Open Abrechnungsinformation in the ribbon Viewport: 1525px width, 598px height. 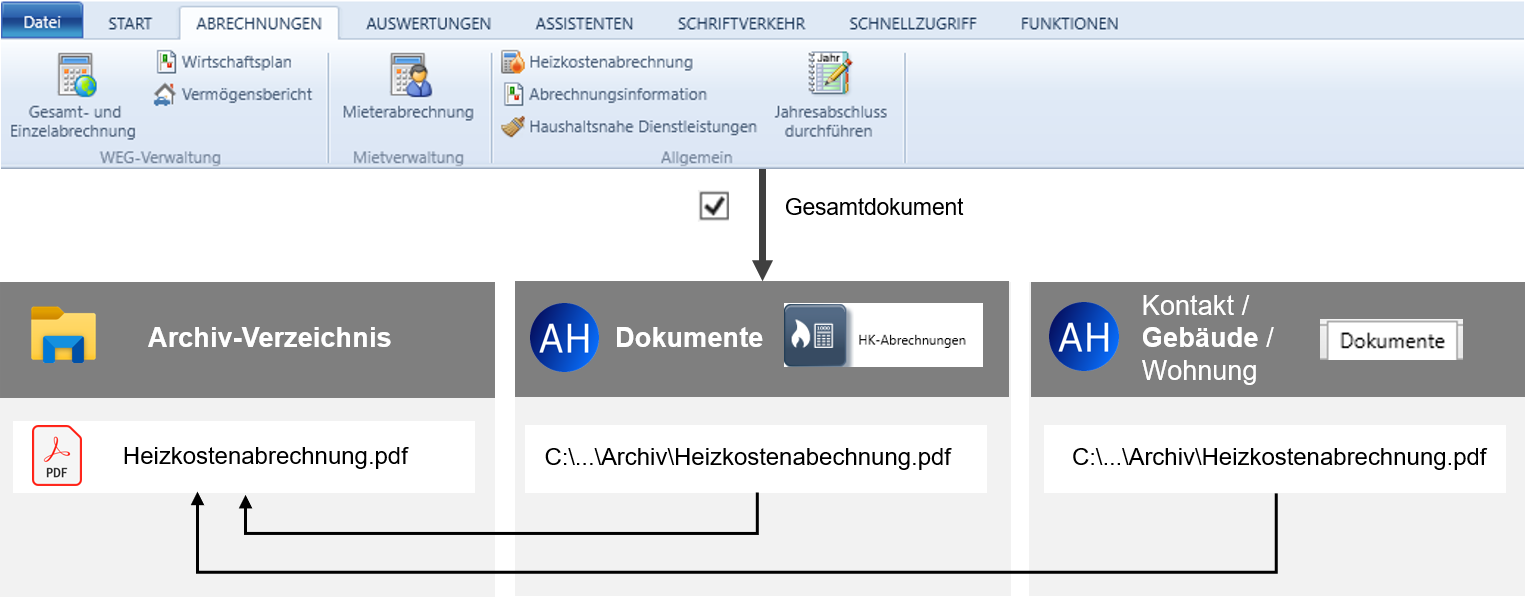click(513, 95)
